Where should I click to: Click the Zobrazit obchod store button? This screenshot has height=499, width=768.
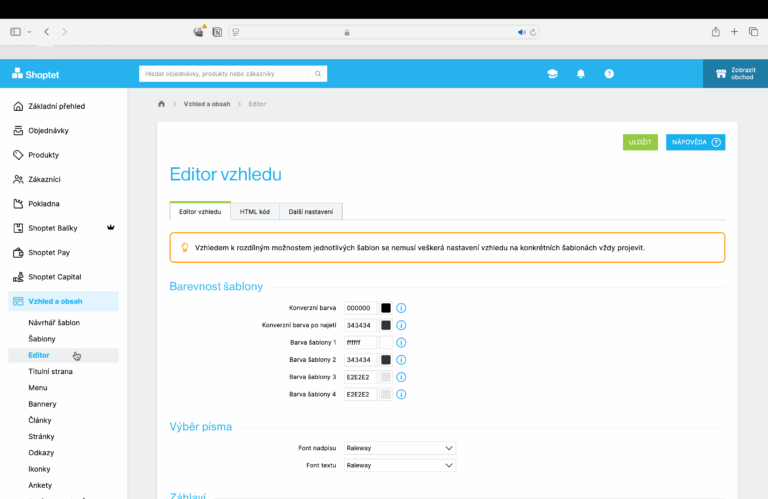(735, 73)
